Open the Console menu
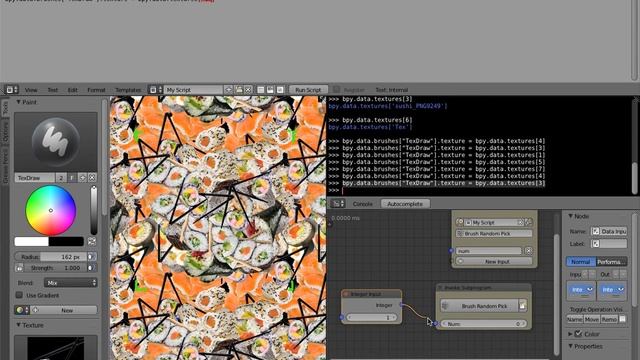Image resolution: width=640 pixels, height=360 pixels. click(x=362, y=204)
